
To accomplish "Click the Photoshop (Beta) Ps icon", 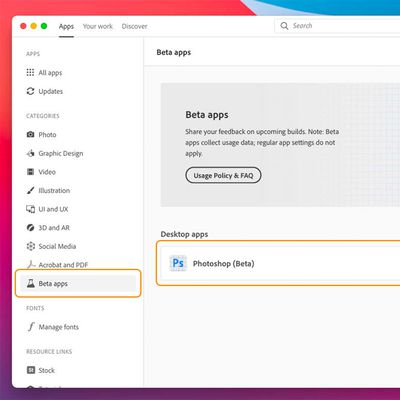I will coord(178,263).
